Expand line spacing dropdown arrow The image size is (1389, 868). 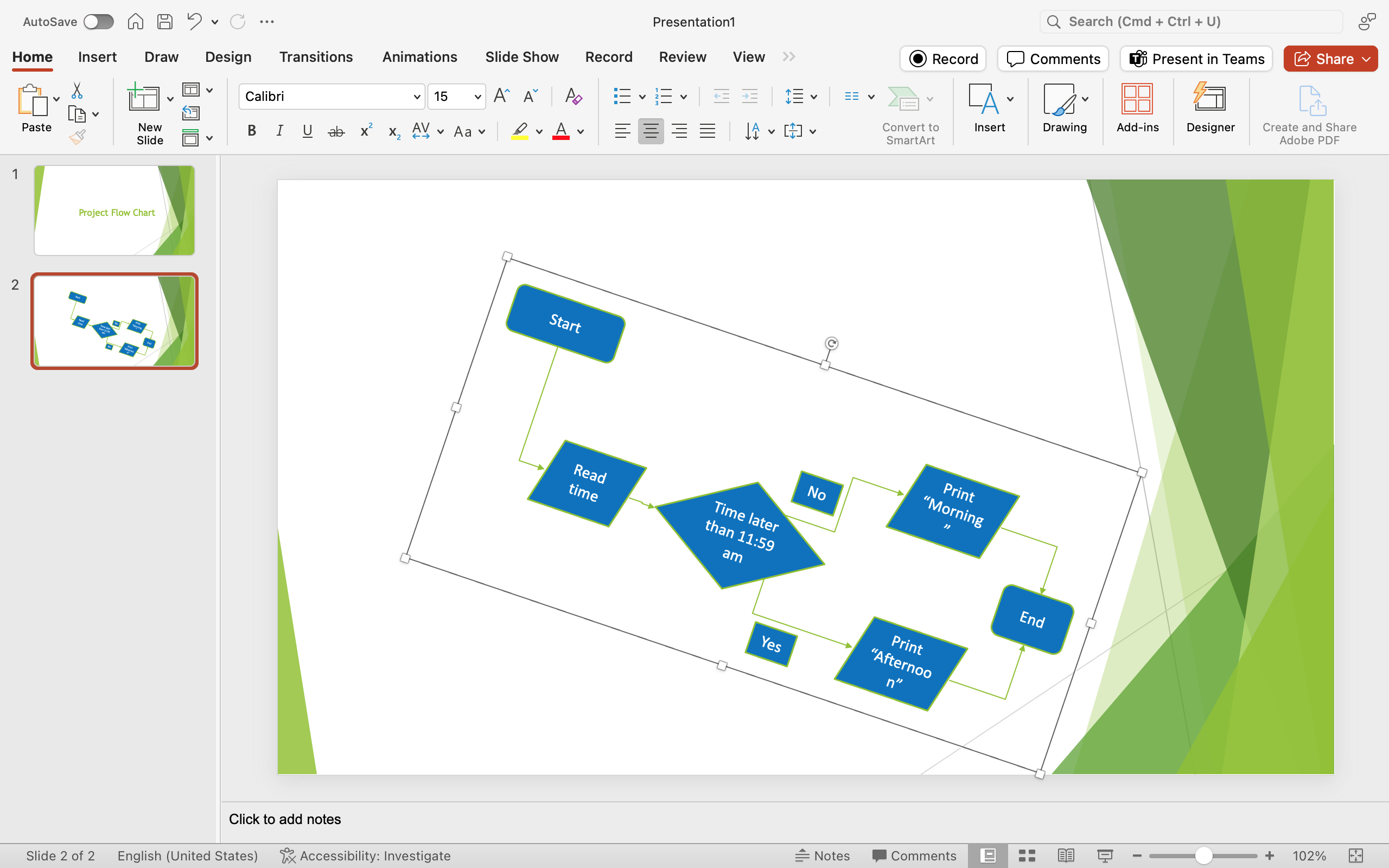(x=814, y=97)
